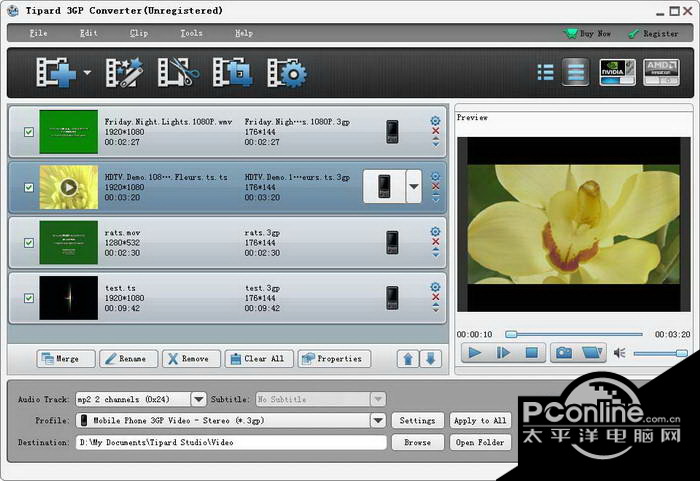Take snapshot with the camera icon

[564, 352]
